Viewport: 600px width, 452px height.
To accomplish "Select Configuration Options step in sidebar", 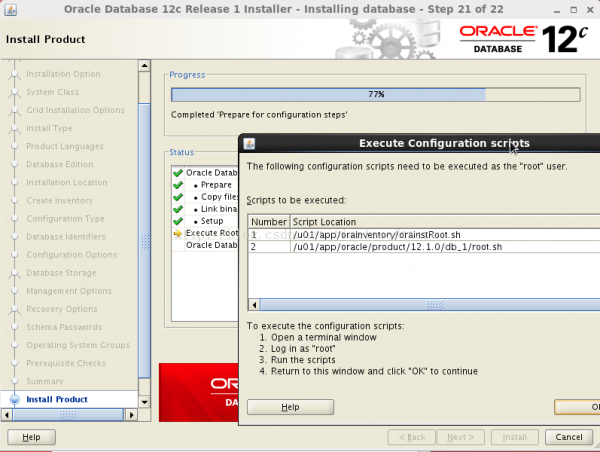I will [72, 255].
